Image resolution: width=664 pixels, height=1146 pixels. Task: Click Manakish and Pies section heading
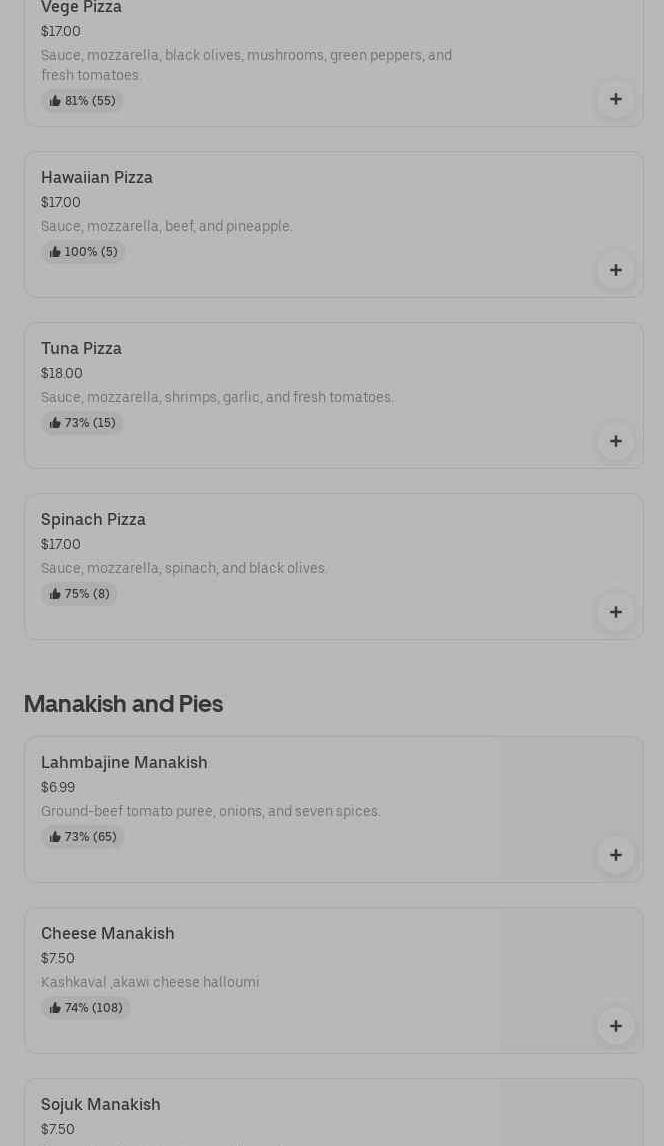[x=123, y=704]
